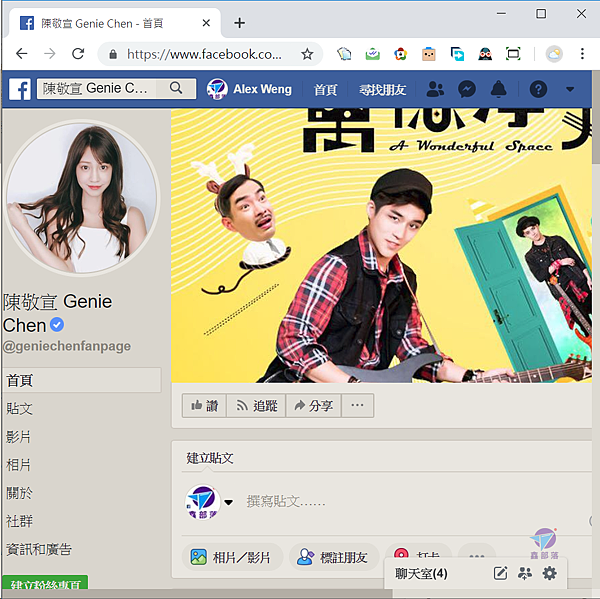The image size is (600, 599).
Task: Select 社群 in the page sidebar
Action: pos(20,521)
